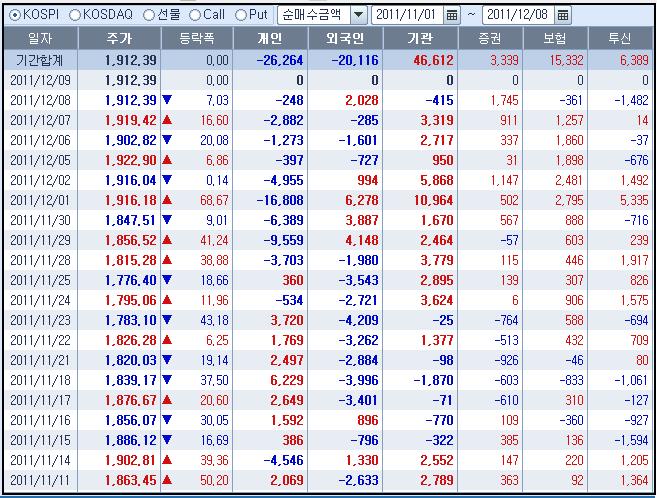Select the date row 2011/11/21
657x498 pixels.
coord(41,361)
